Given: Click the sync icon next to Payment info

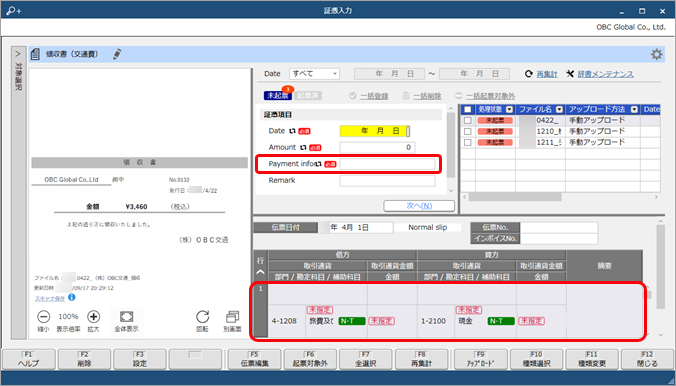Looking at the screenshot, I should 319,164.
